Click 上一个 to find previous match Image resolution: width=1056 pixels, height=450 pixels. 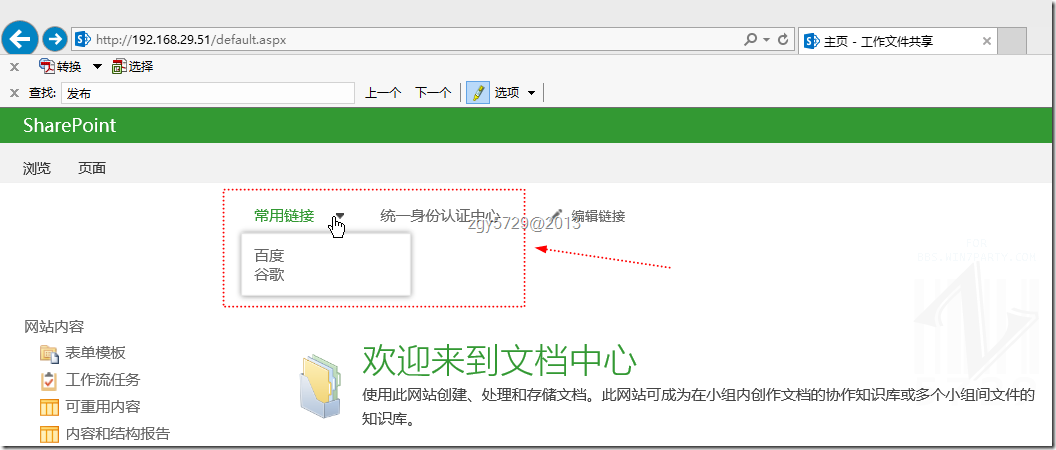(383, 93)
